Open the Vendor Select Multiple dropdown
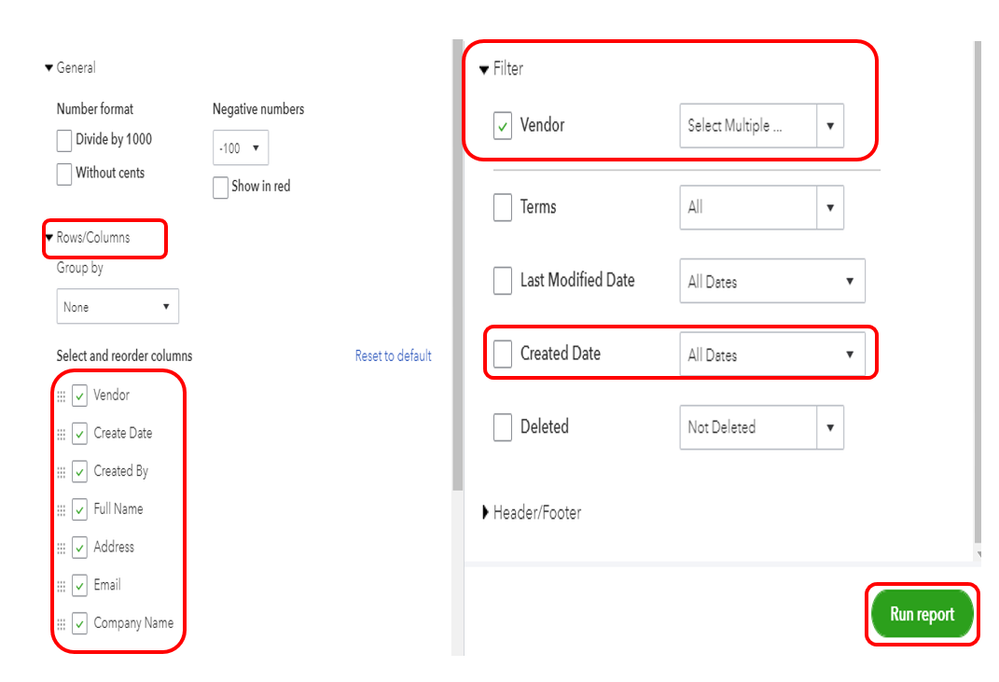 761,126
